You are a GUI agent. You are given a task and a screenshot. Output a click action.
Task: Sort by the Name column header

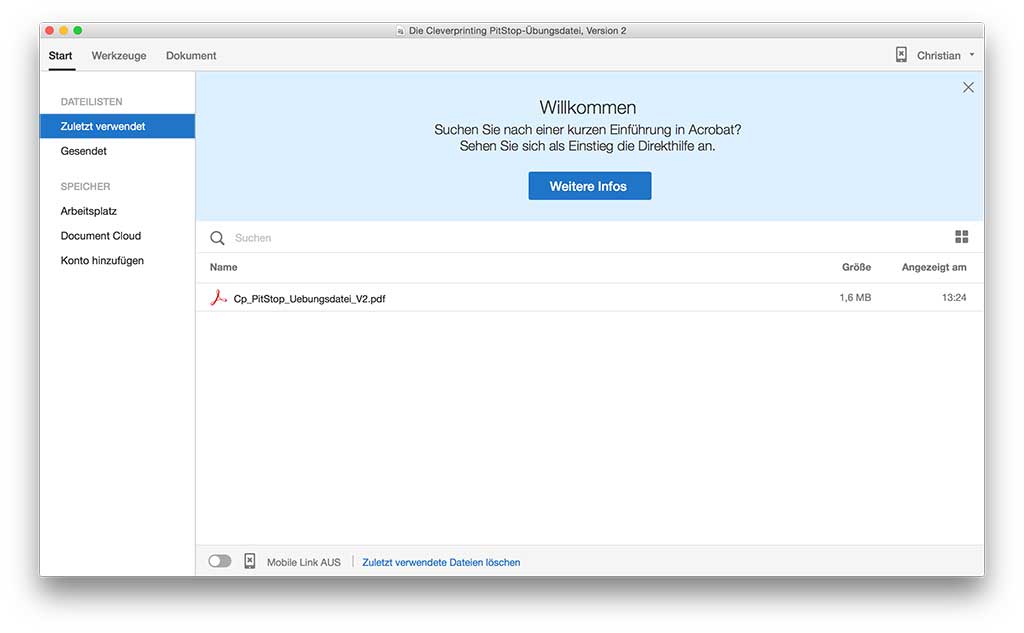223,267
